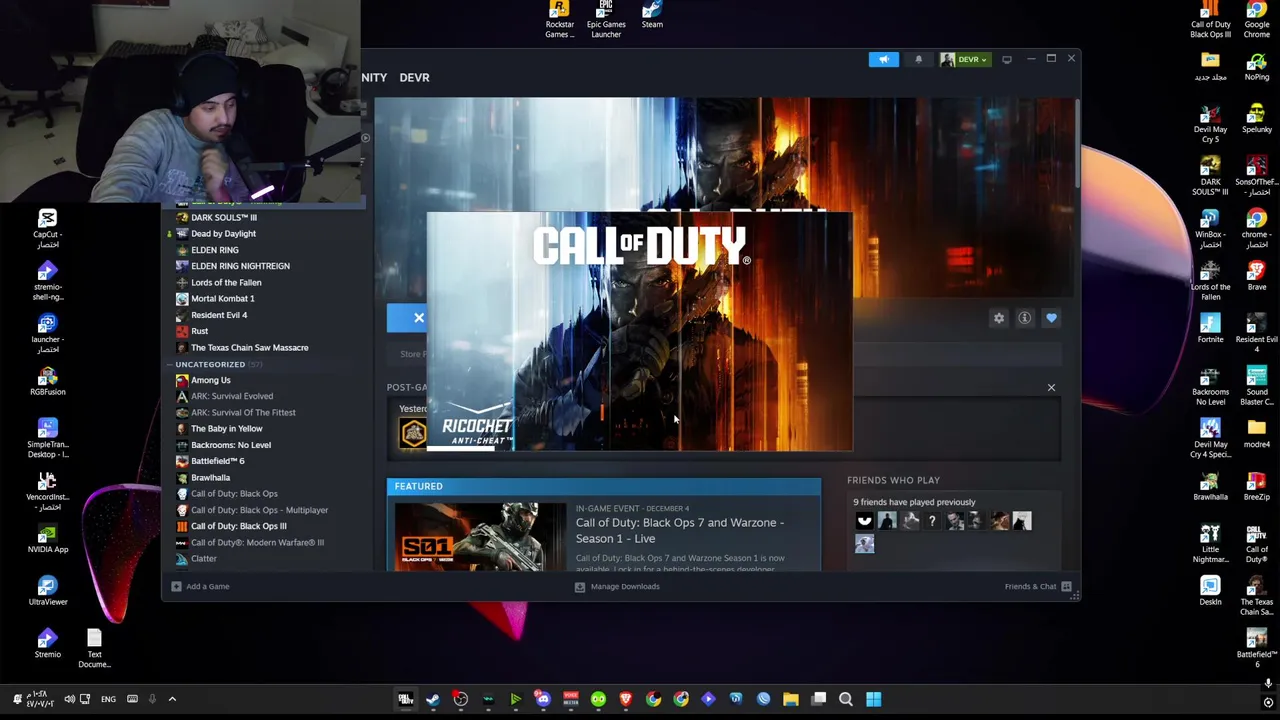Click first friend avatar under Friends Who Play
The width and height of the screenshot is (1280, 720).
[865, 521]
